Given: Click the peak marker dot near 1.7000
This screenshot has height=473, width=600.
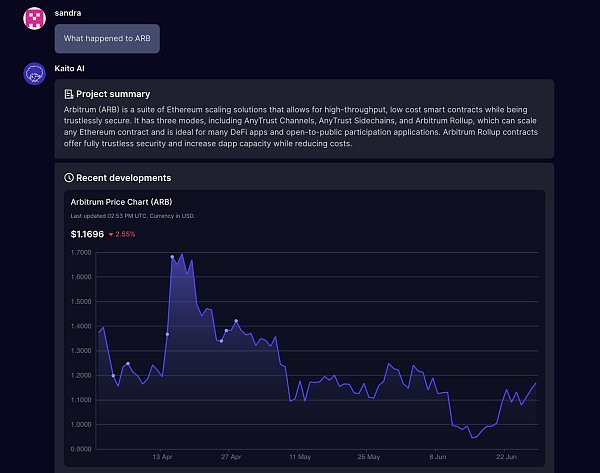Looking at the screenshot, I should click(x=172, y=257).
